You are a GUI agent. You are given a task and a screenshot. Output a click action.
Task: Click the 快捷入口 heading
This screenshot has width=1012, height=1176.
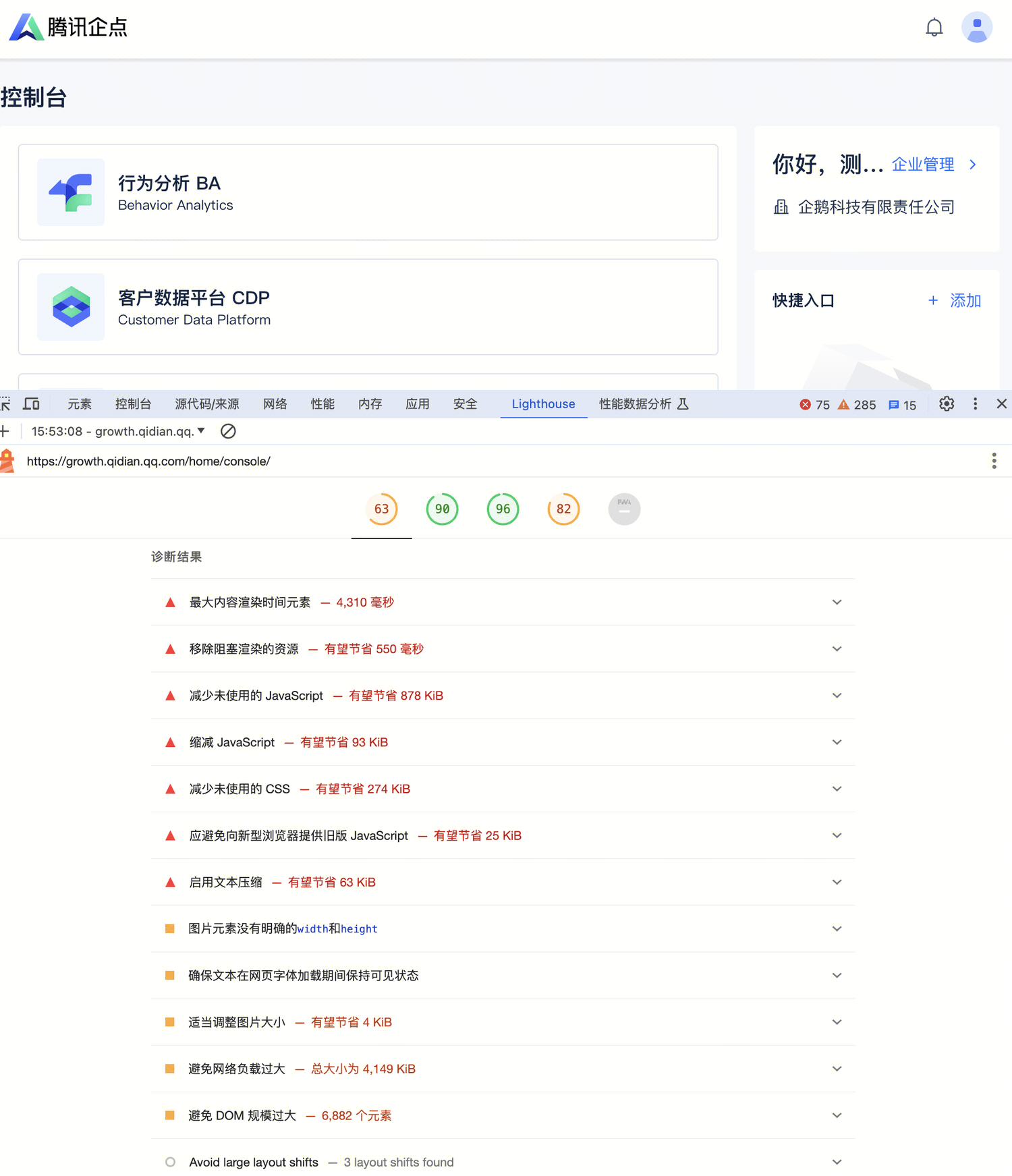click(804, 300)
